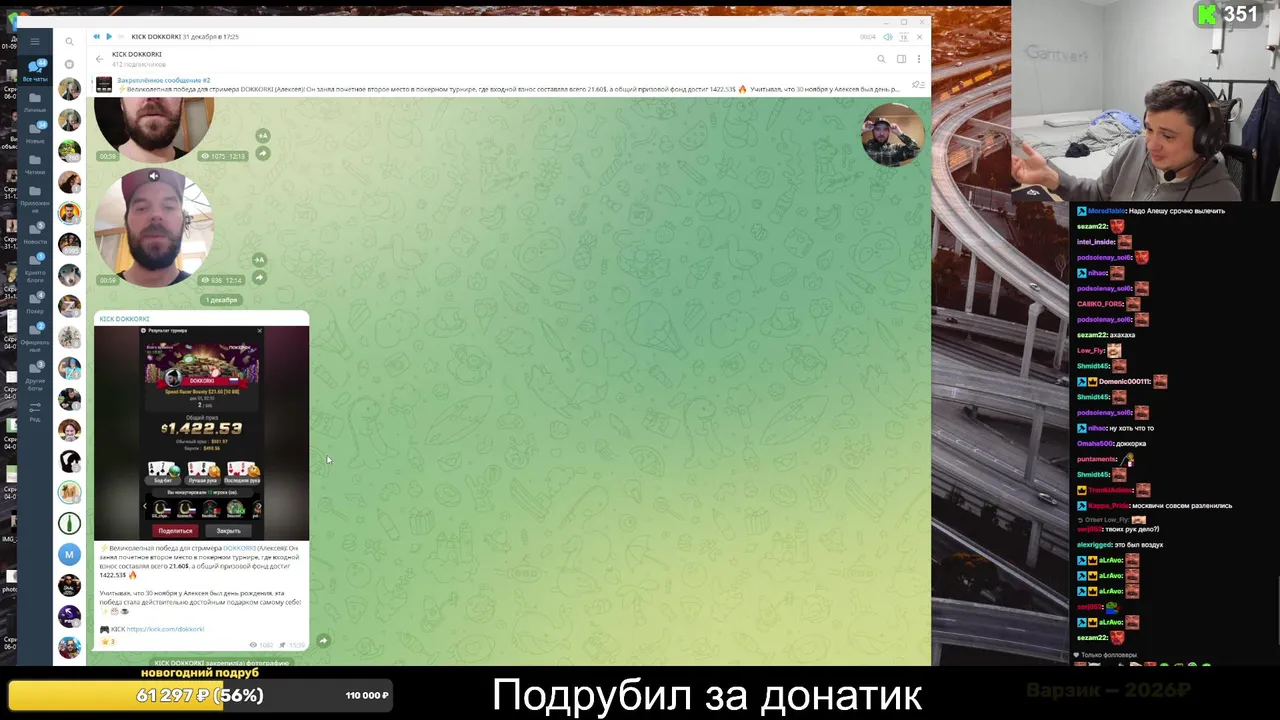Translate video message posted at 12:14
Image resolution: width=1280 pixels, height=720 pixels.
(259, 260)
